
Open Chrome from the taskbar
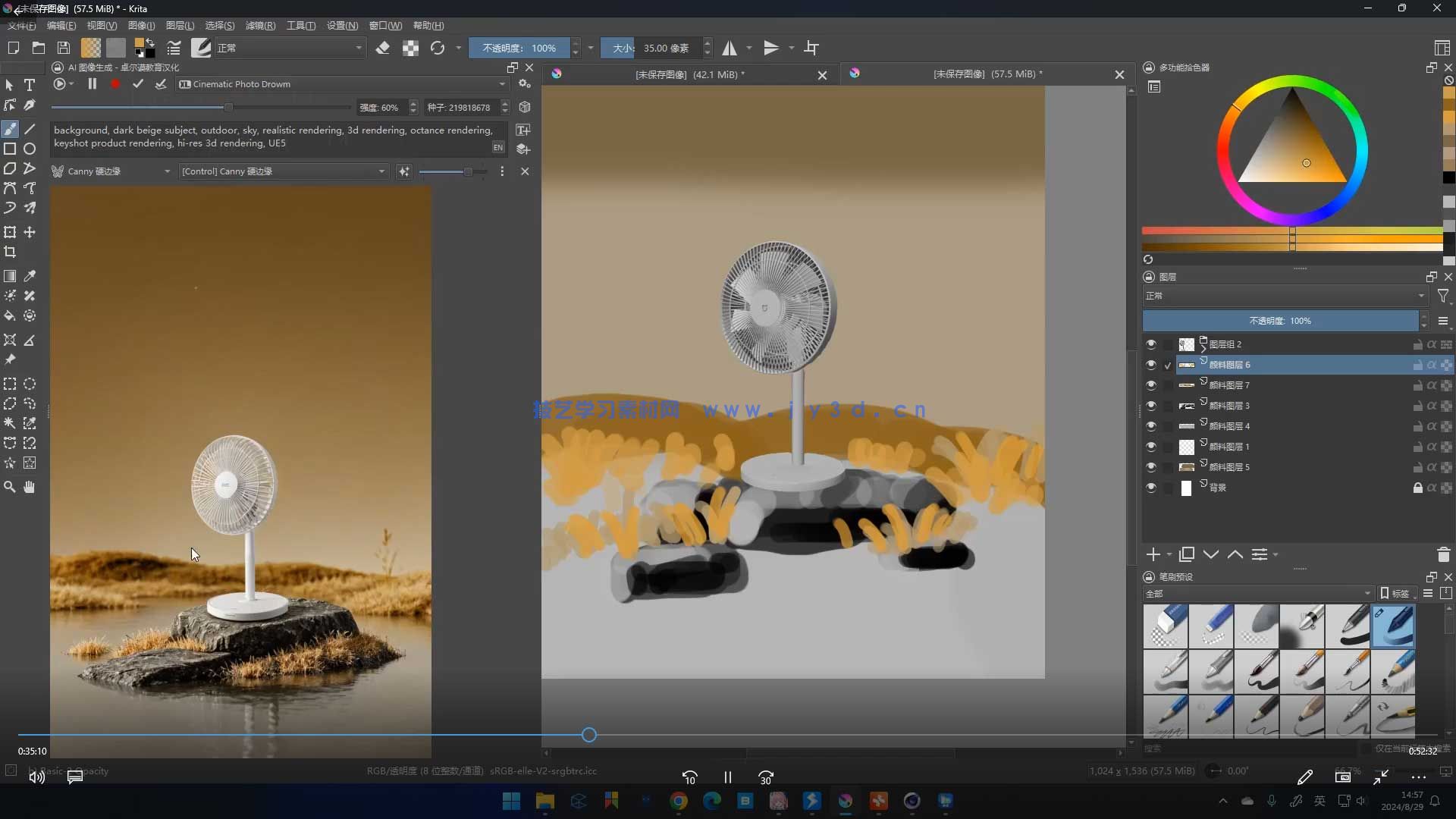click(x=679, y=801)
